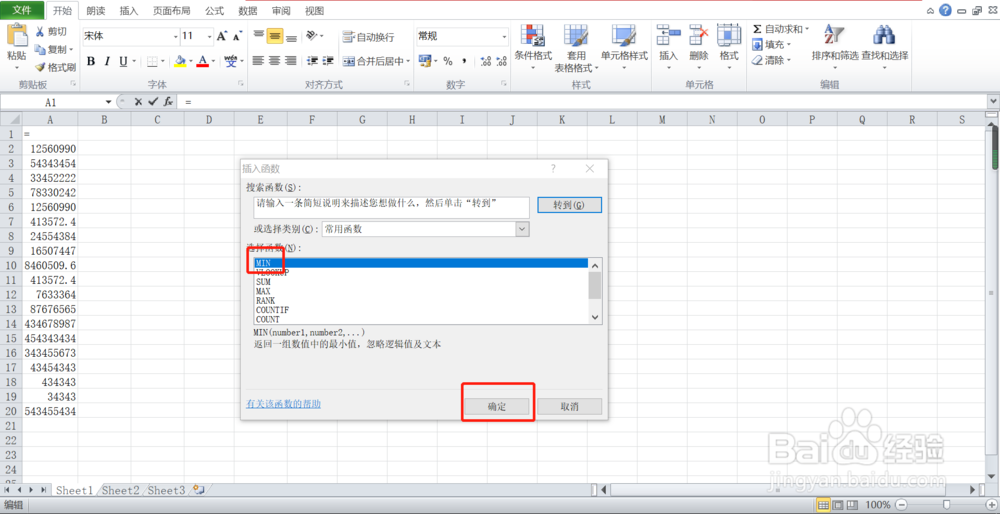Click the text orientation icon
This screenshot has width=1000, height=514.
point(311,36)
